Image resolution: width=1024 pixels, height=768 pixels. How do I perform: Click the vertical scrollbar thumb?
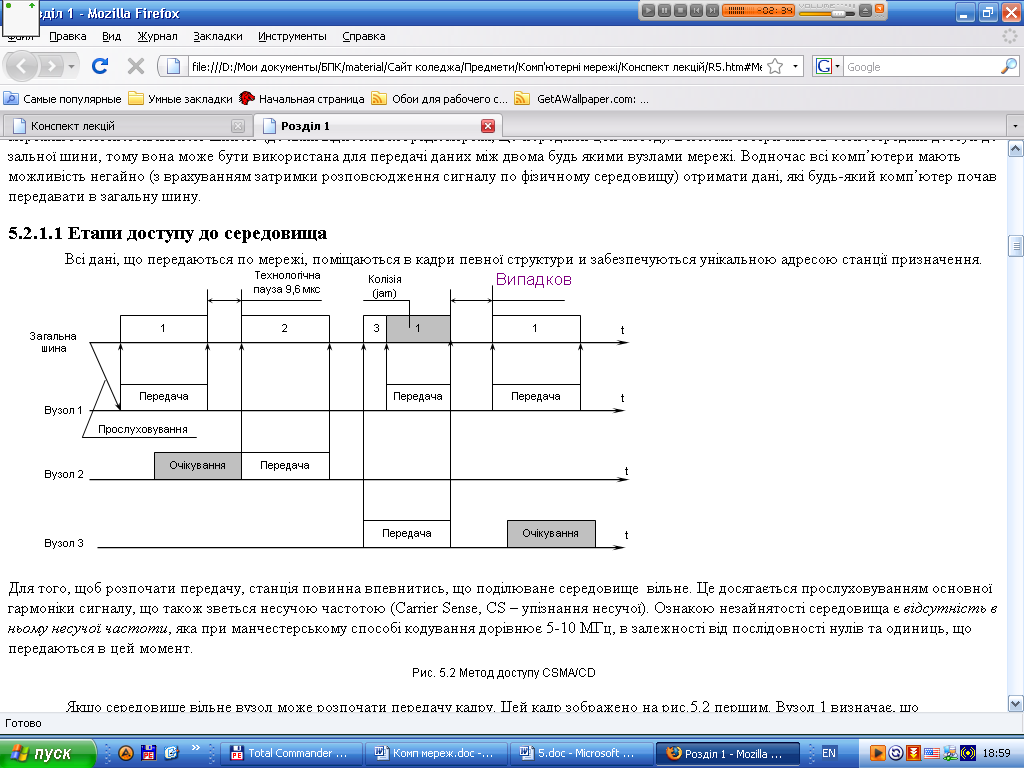[1016, 246]
